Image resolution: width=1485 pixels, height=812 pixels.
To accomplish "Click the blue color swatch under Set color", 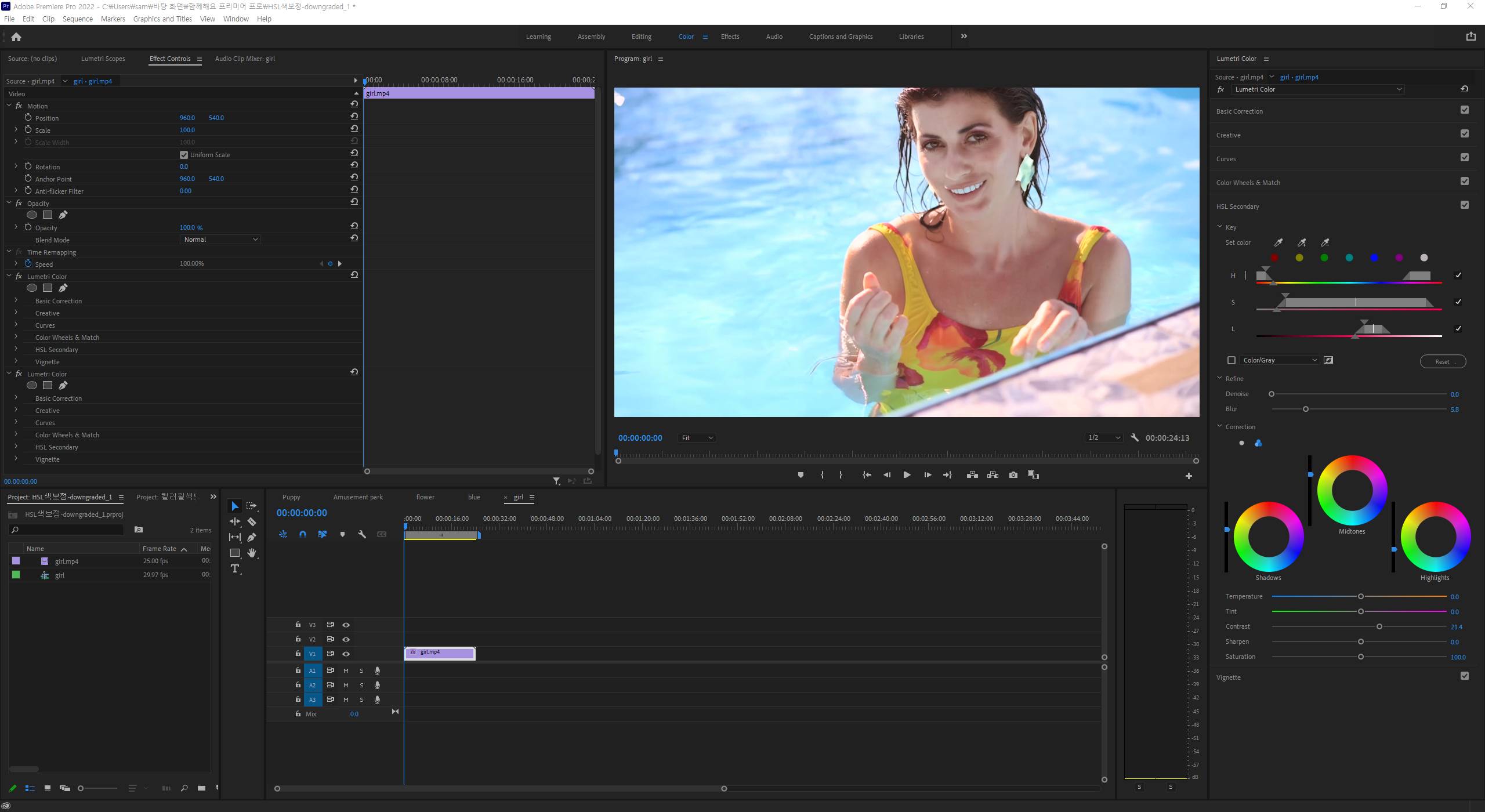I will coord(1374,258).
